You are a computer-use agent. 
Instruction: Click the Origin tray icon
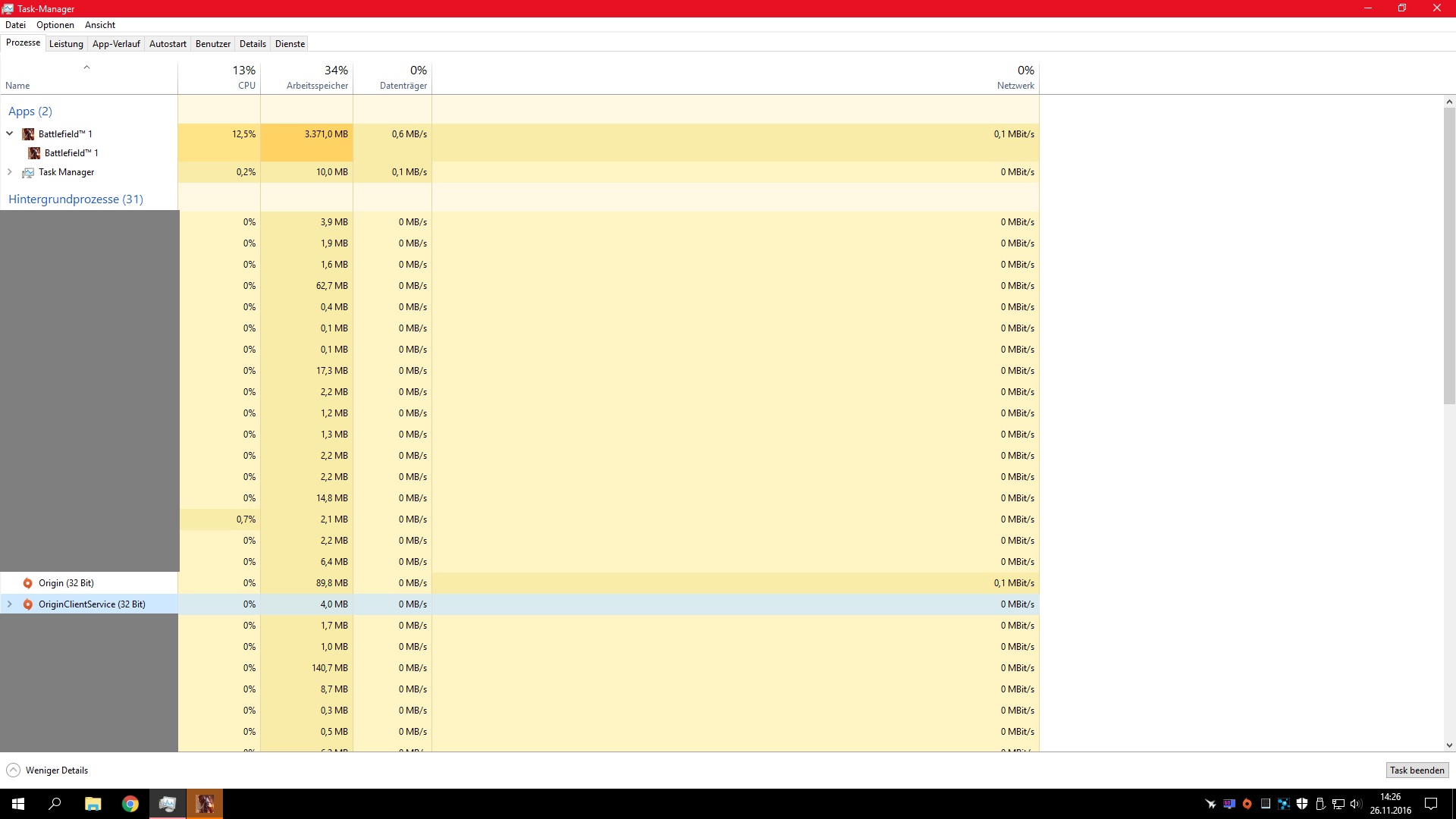[1247, 804]
